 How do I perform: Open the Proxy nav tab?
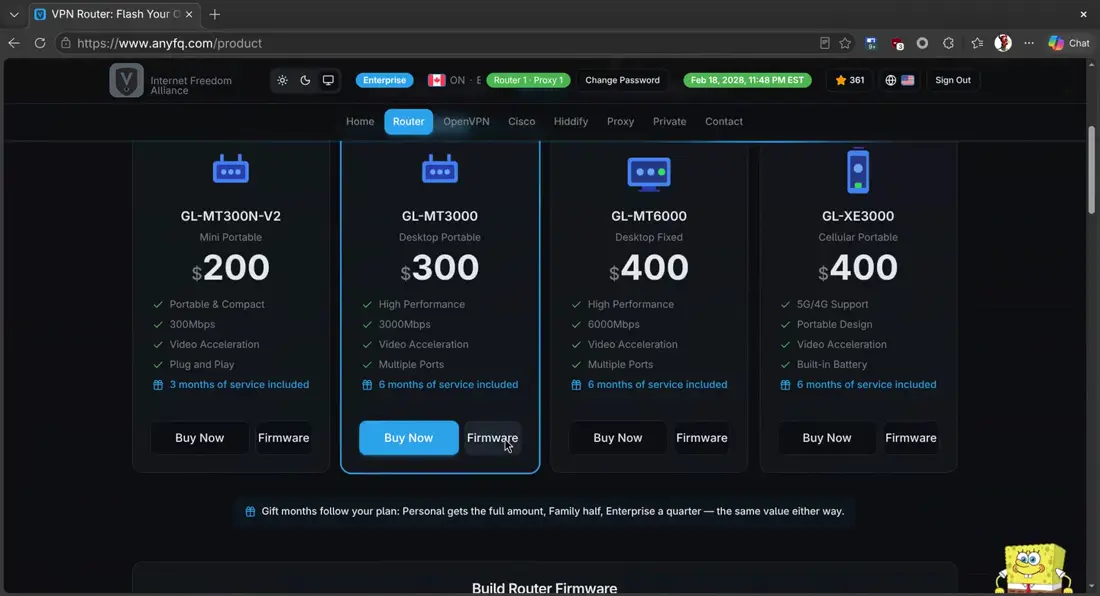coord(620,121)
